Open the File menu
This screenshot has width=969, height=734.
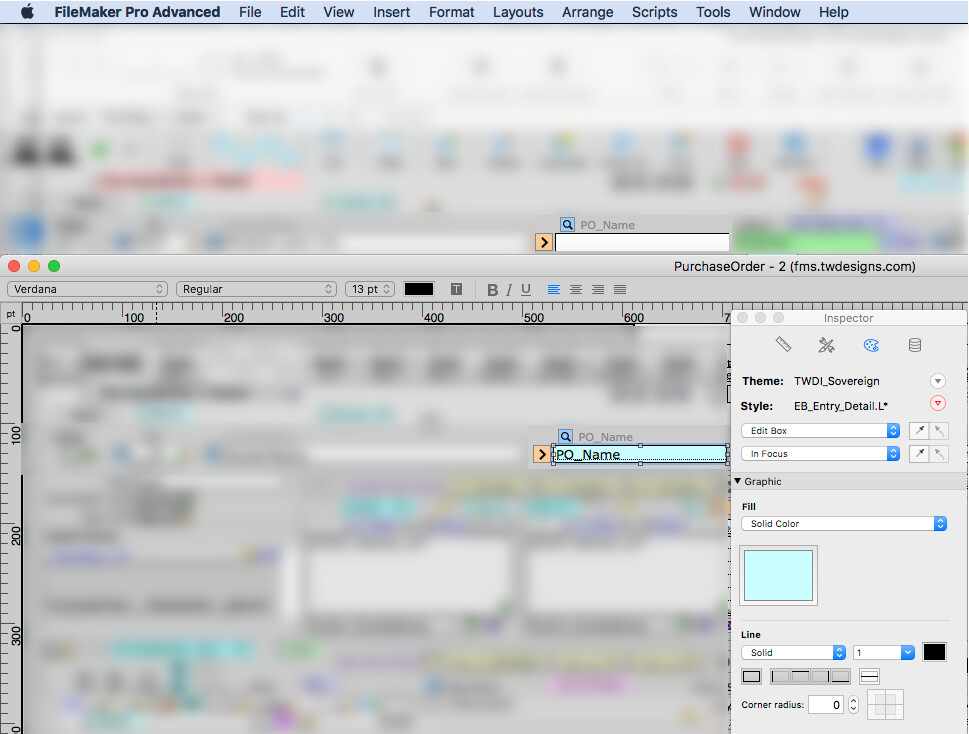click(250, 12)
